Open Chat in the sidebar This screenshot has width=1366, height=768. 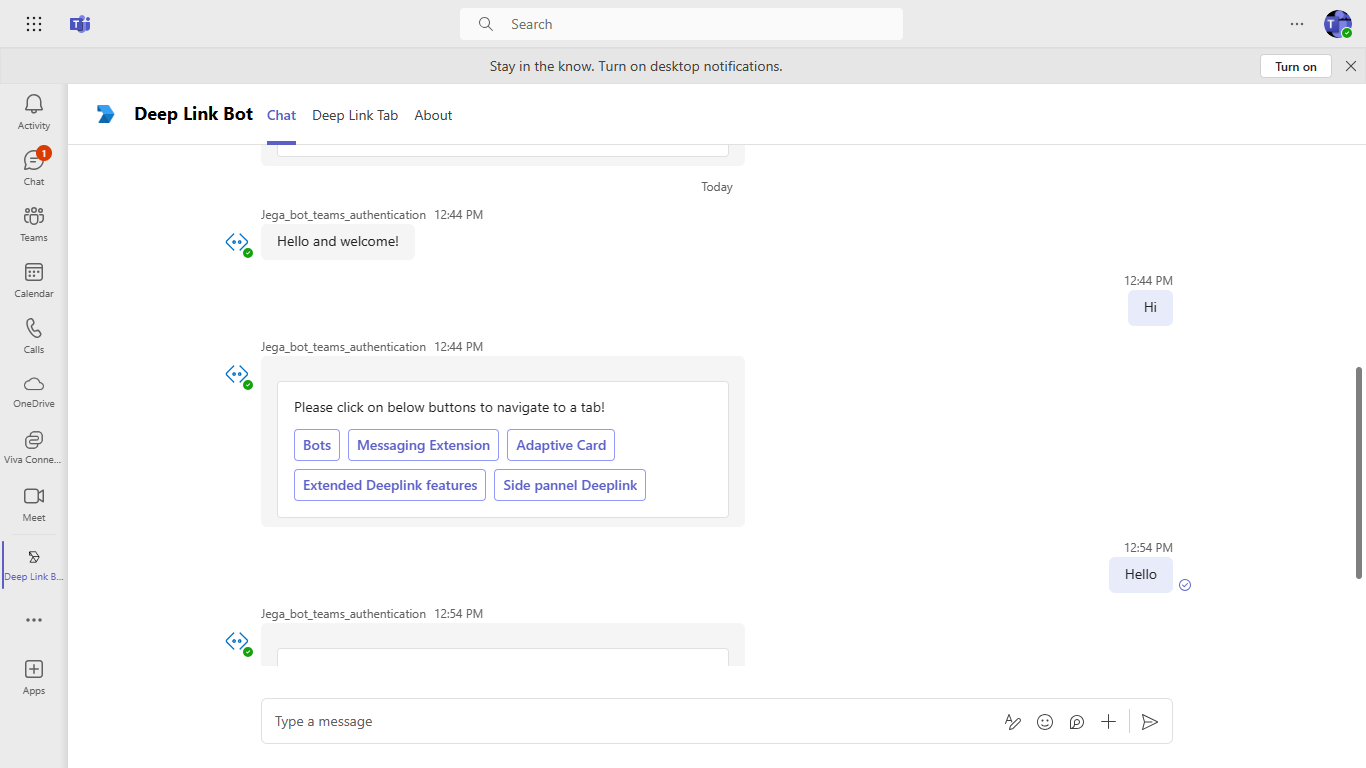[34, 168]
